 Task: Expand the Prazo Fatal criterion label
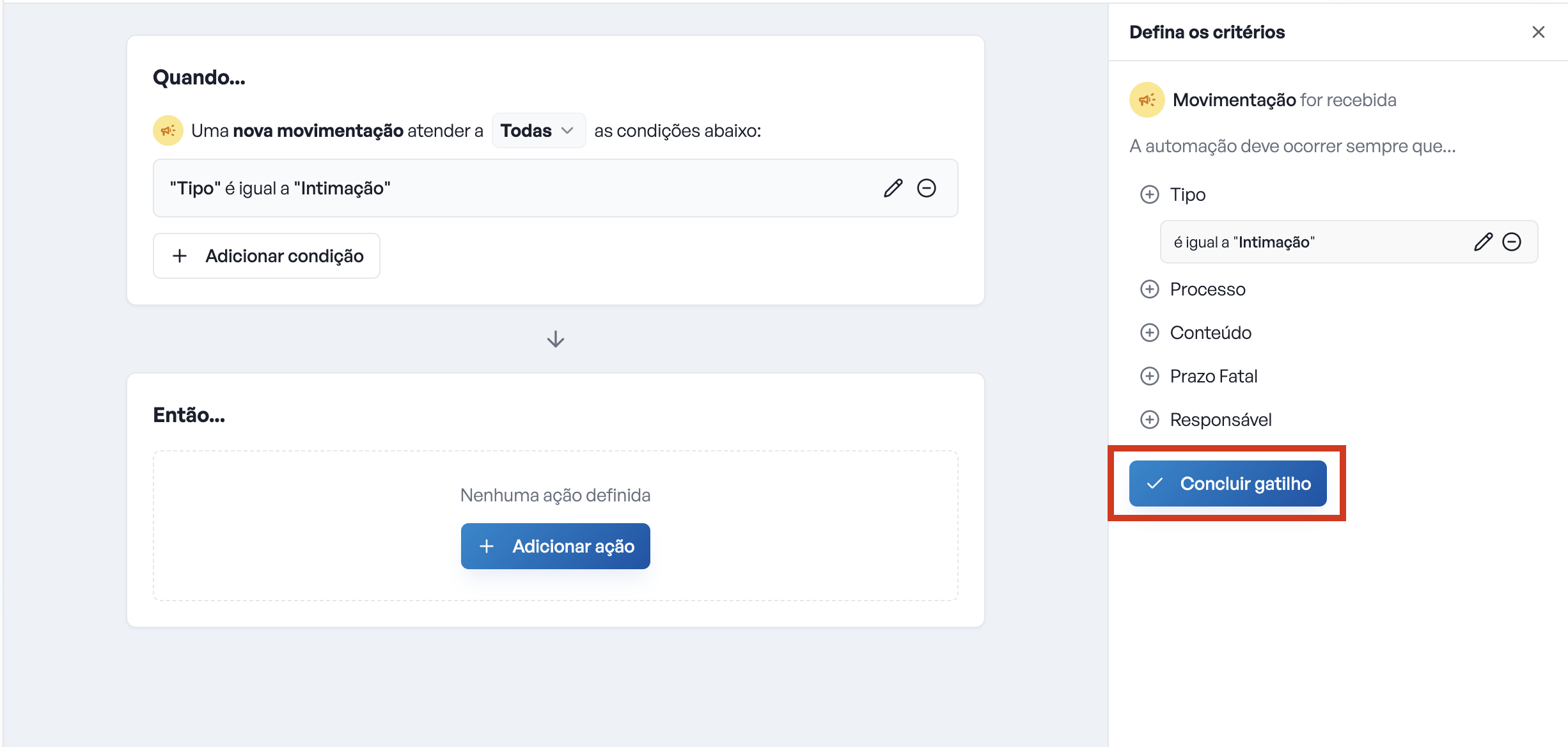(1213, 376)
